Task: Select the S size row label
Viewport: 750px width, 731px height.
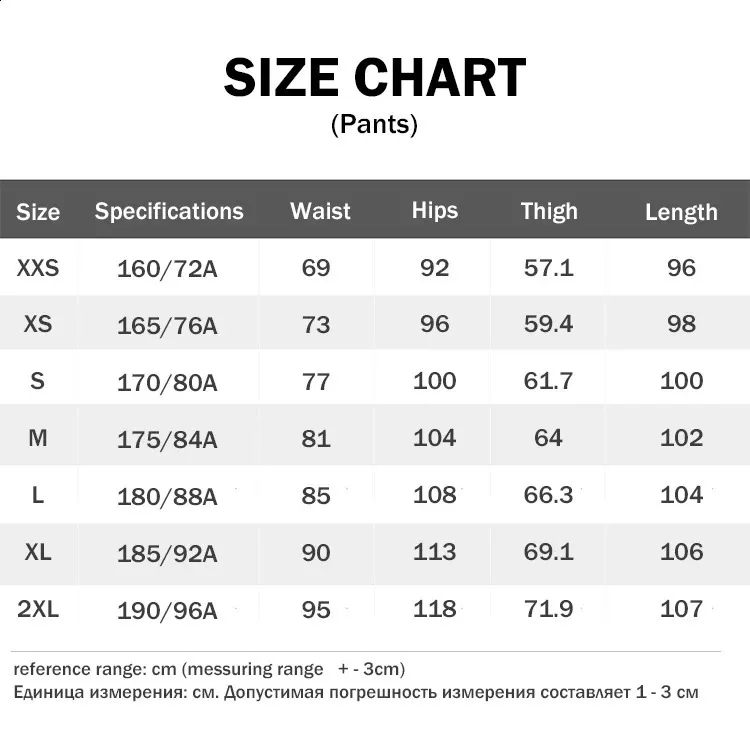Action: [38, 381]
